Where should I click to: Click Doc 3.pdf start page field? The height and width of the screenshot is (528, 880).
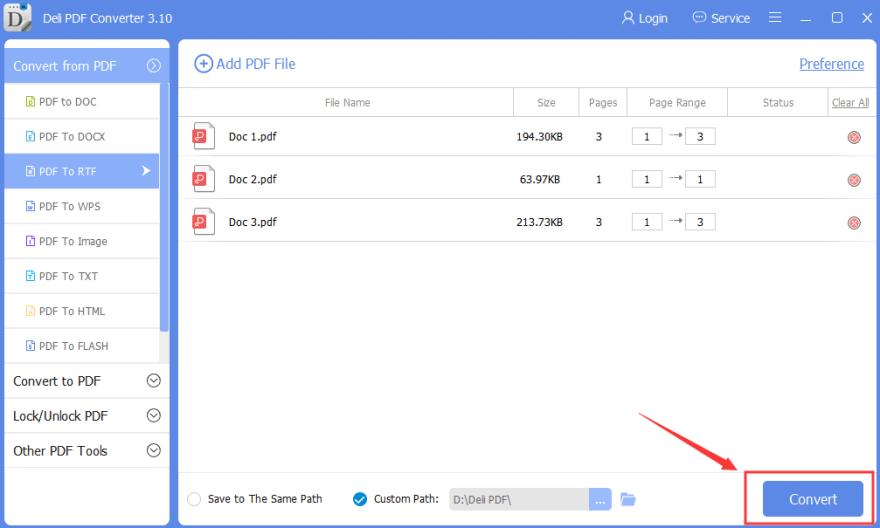point(647,222)
